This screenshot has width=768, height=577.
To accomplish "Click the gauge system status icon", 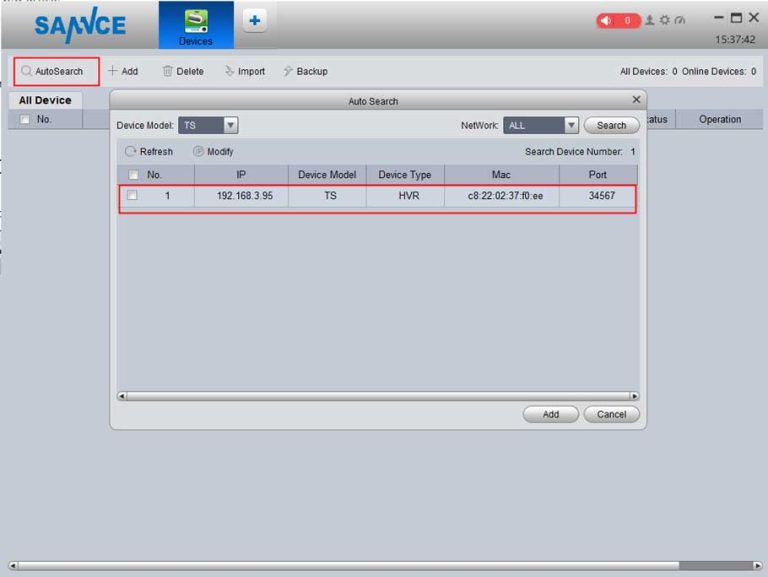I will click(x=679, y=20).
